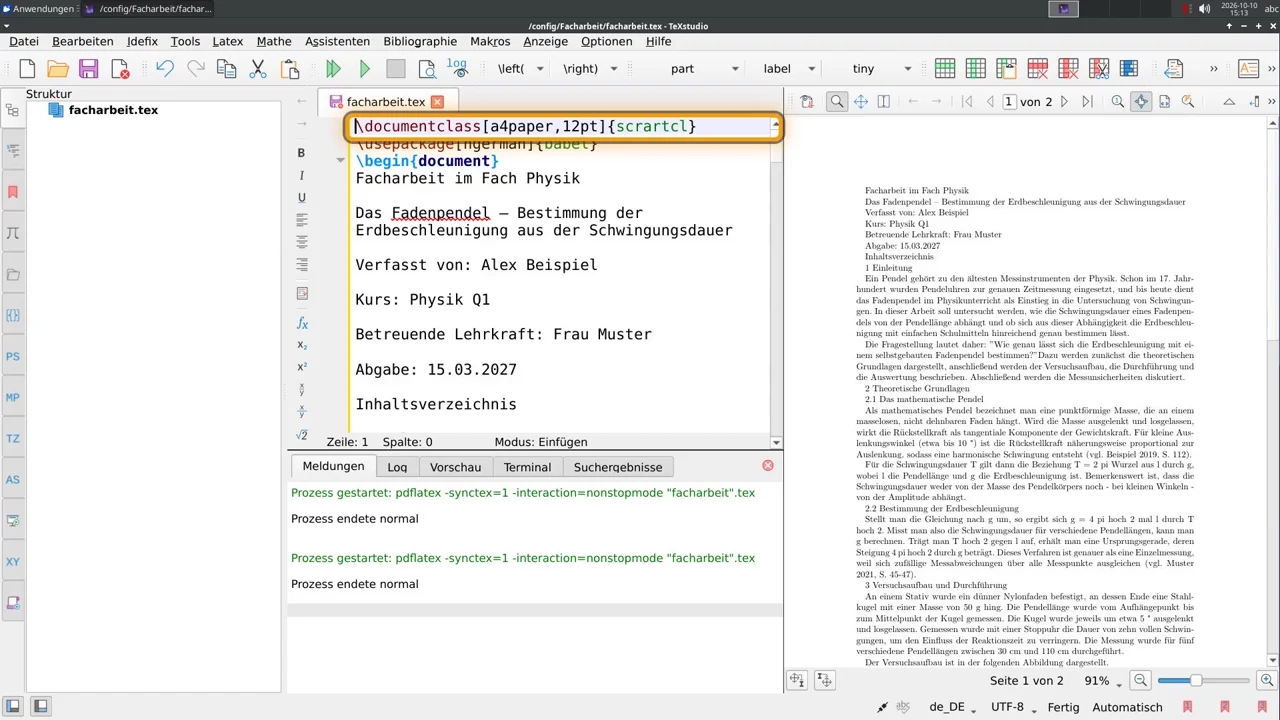1280x720 pixels.
Task: Open the log view icon
Action: coord(457,69)
